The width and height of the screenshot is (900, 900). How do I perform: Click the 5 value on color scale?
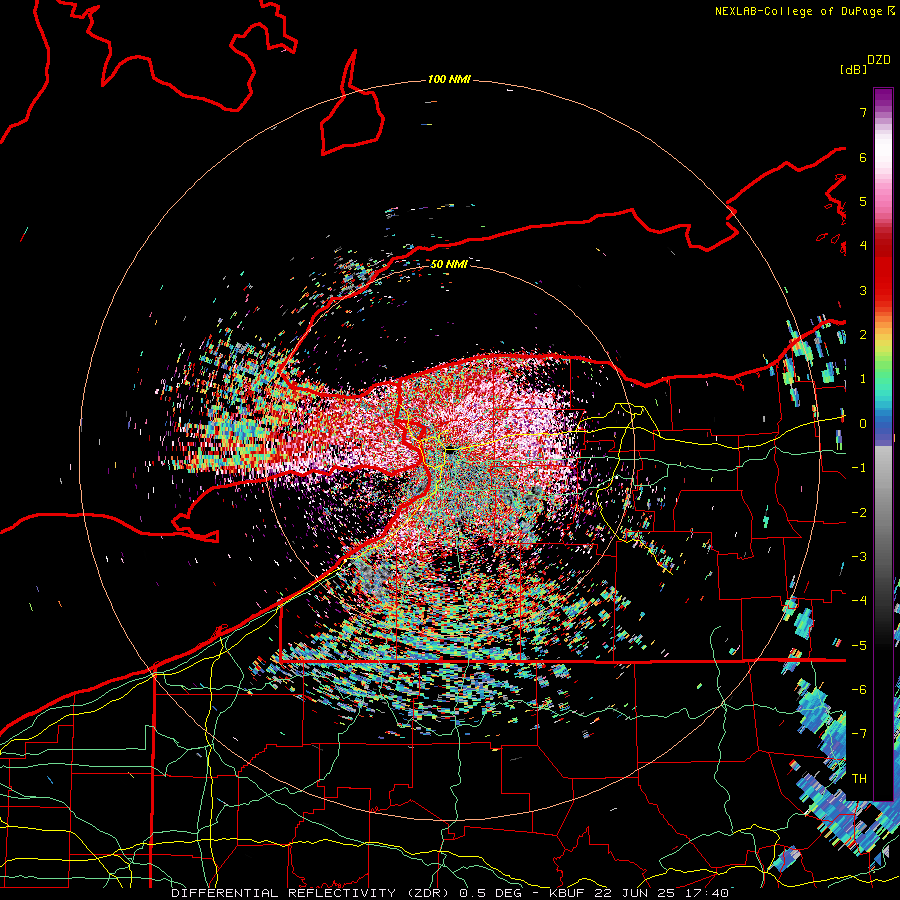(863, 201)
